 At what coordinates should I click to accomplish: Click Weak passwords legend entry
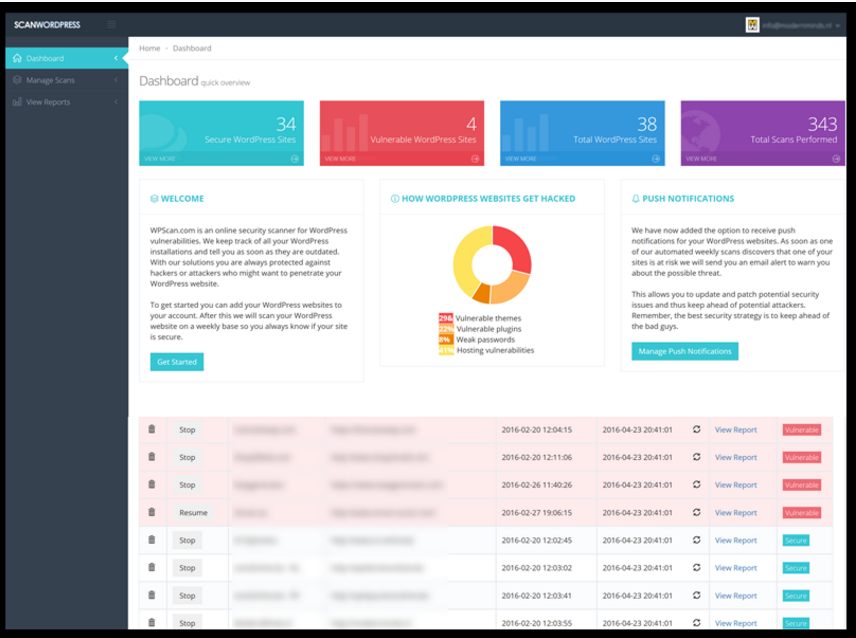click(477, 339)
